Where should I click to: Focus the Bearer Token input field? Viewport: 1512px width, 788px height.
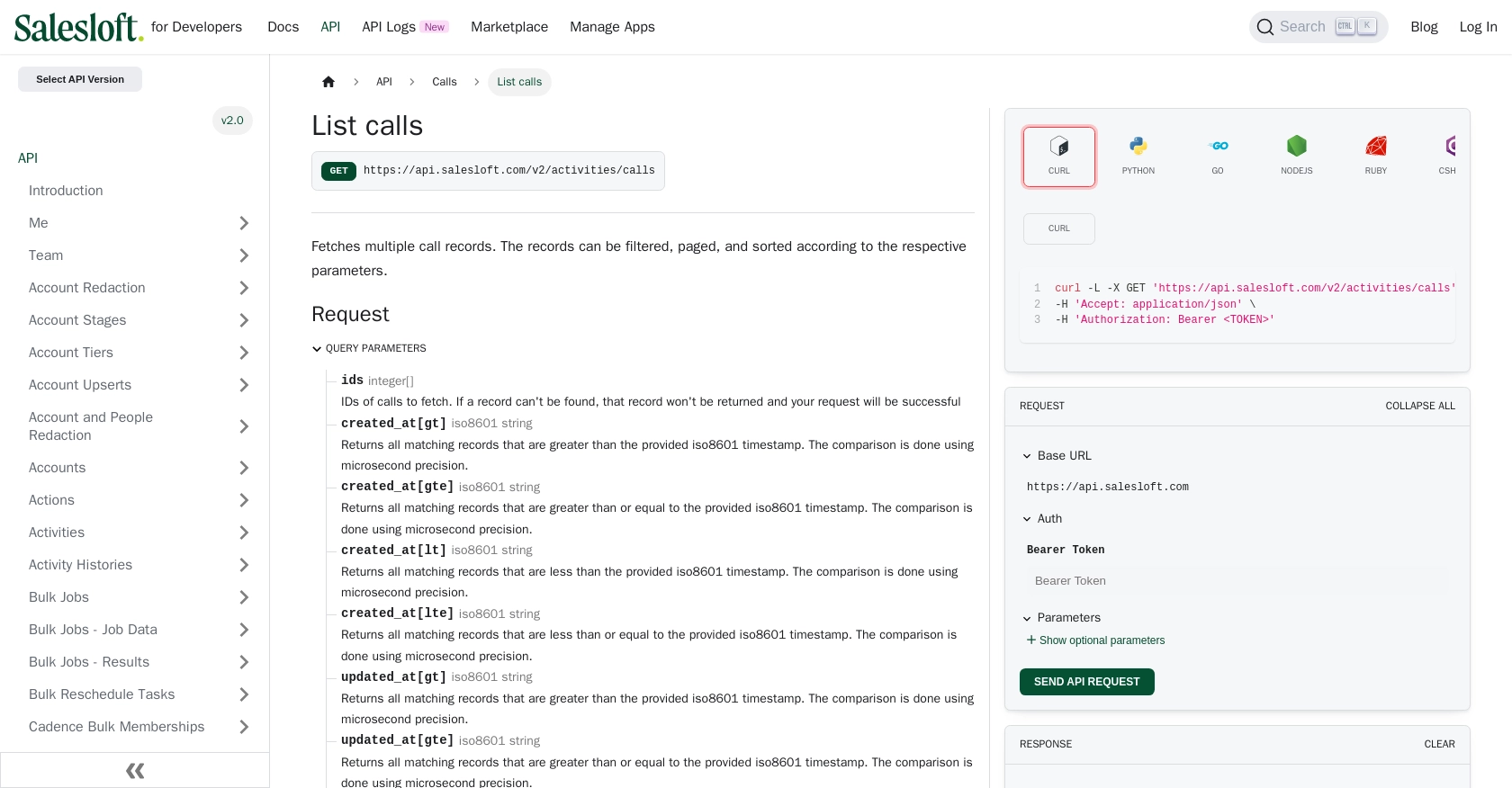point(1237,581)
